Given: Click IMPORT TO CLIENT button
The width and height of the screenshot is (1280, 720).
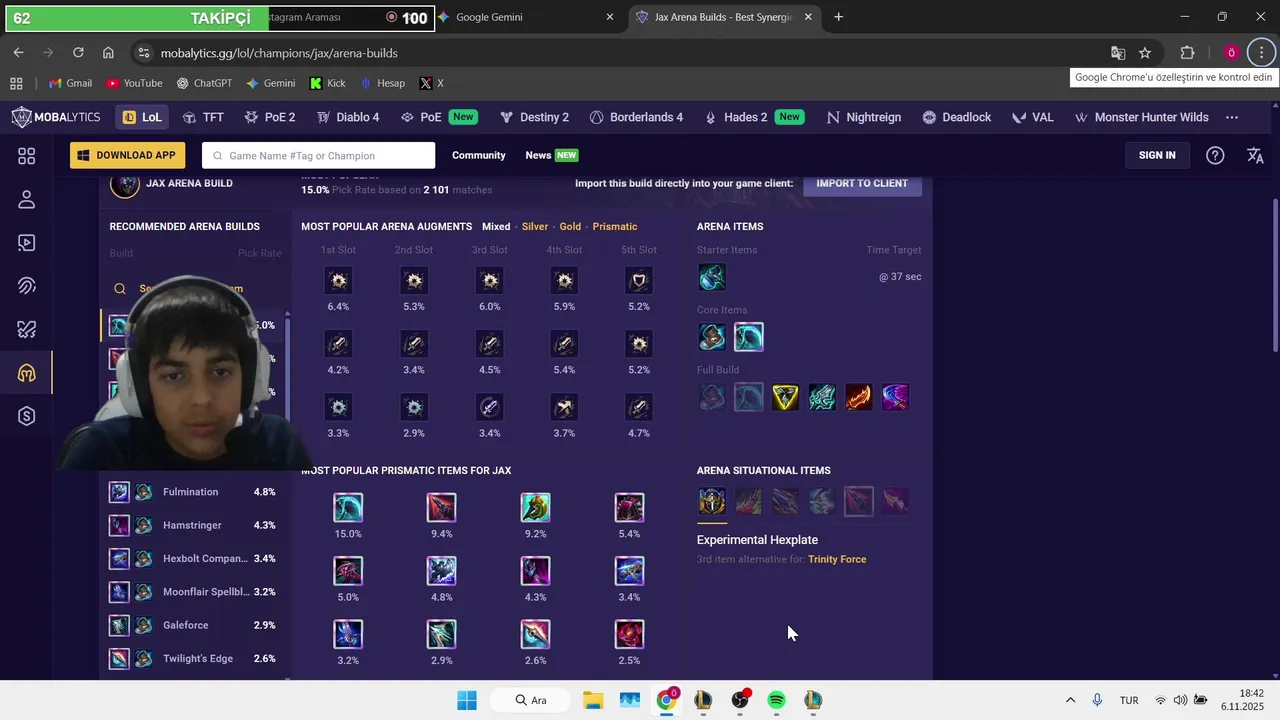Looking at the screenshot, I should [x=862, y=184].
